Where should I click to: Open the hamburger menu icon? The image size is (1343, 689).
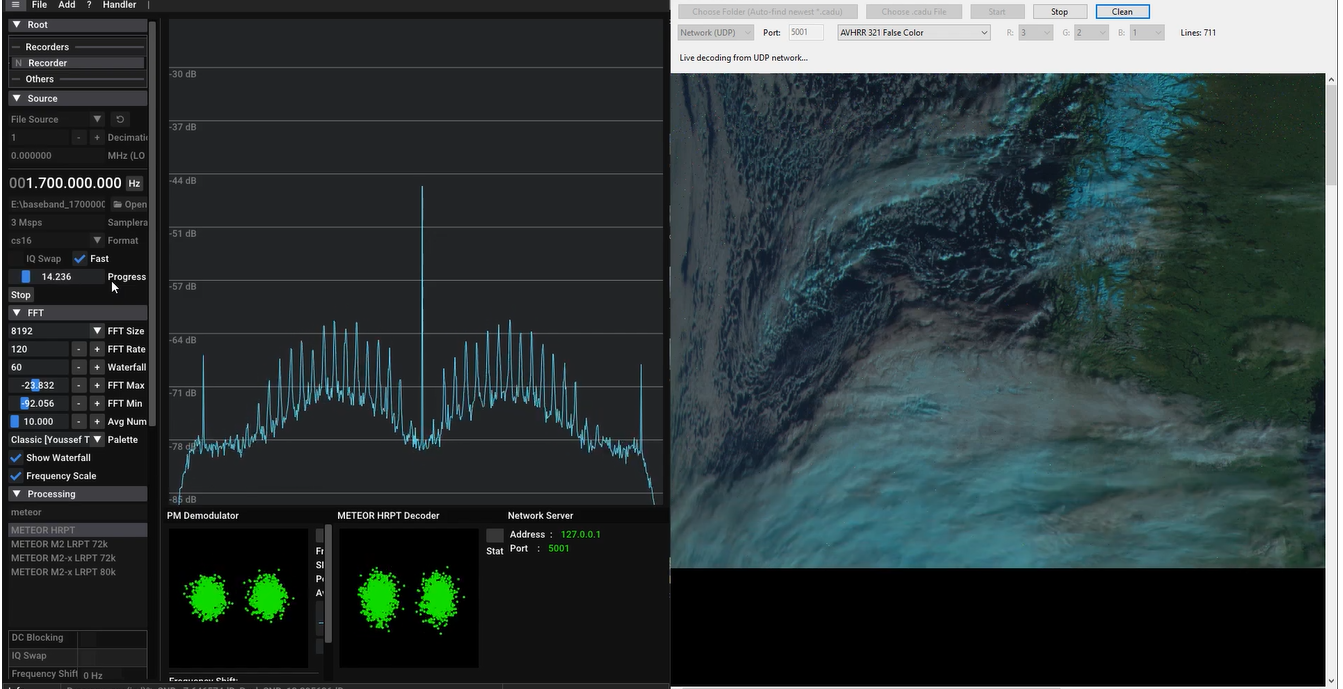(x=15, y=5)
